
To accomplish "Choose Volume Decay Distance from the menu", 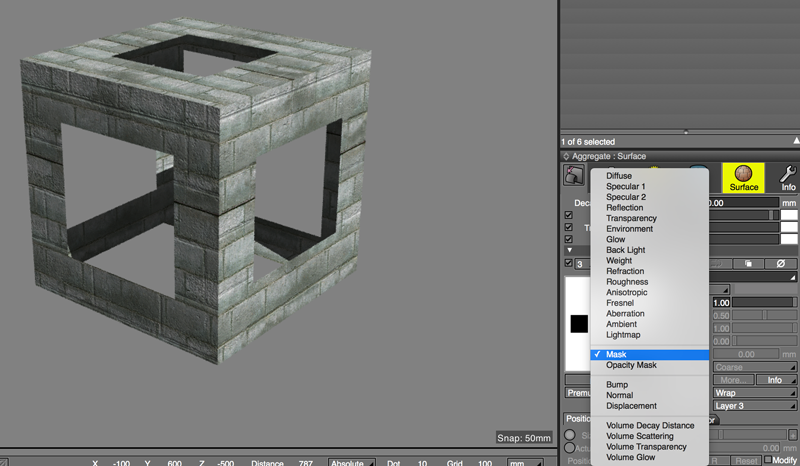I will click(649, 425).
